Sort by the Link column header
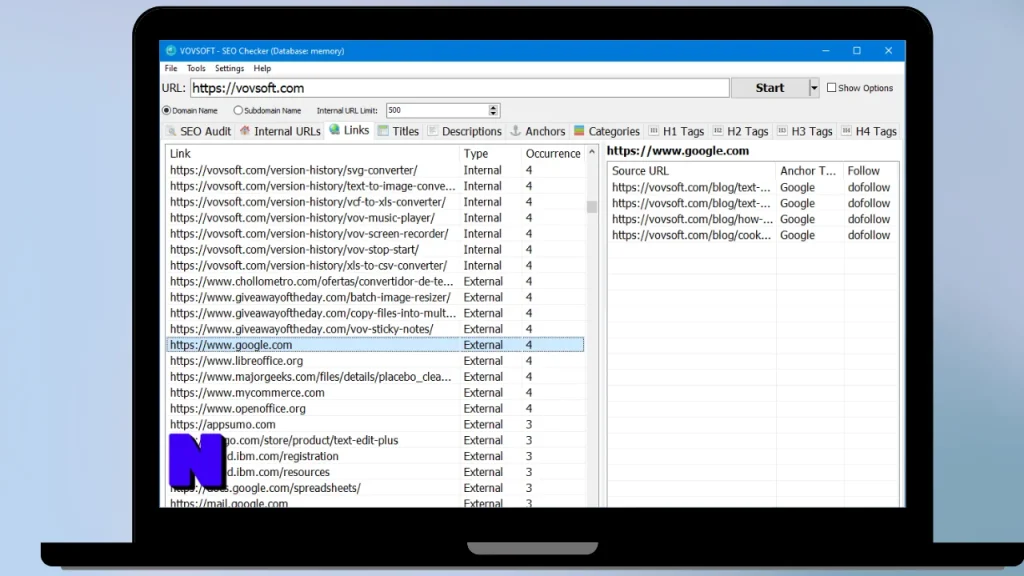Viewport: 1024px width, 576px height. tap(312, 153)
